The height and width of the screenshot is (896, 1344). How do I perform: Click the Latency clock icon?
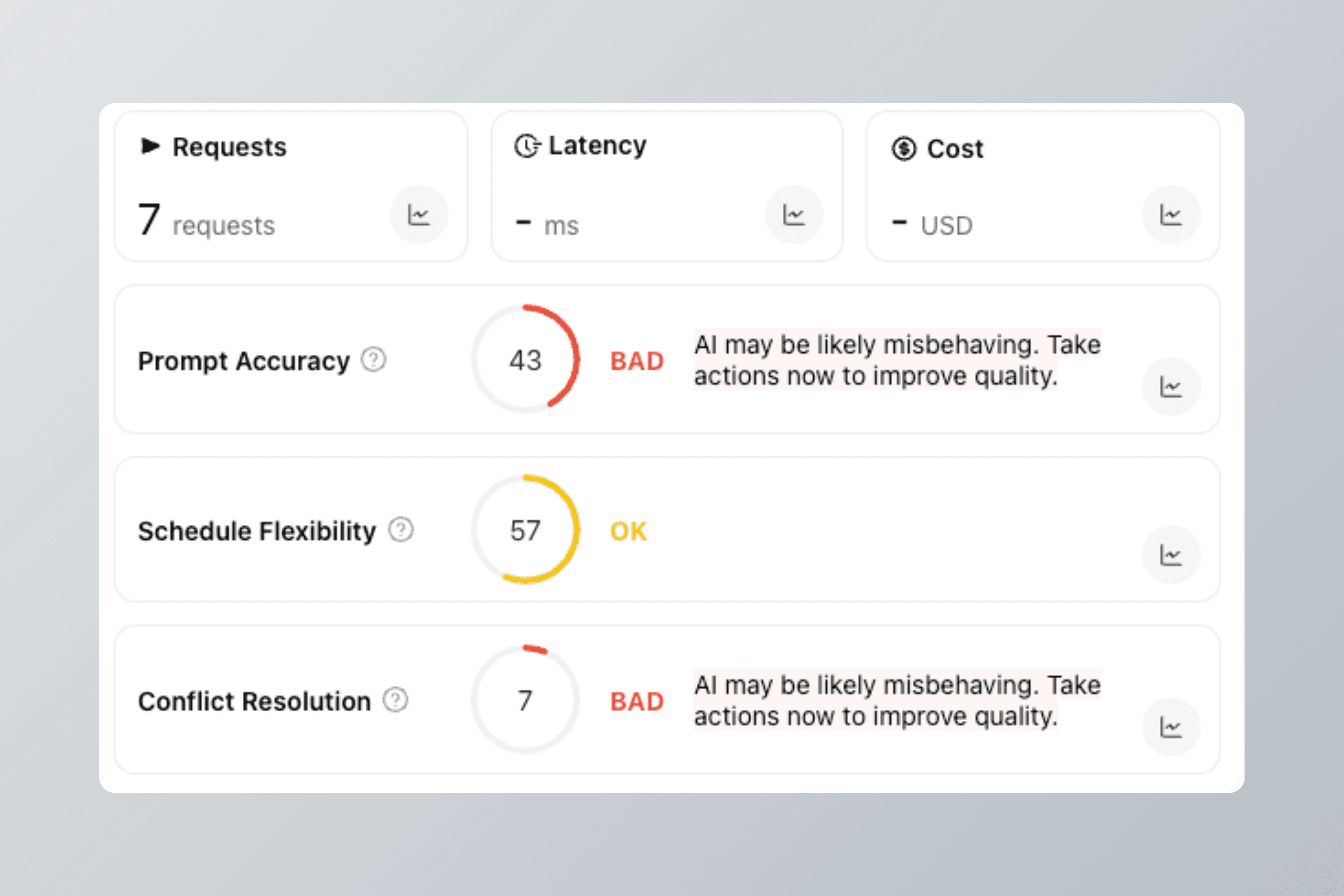(526, 146)
